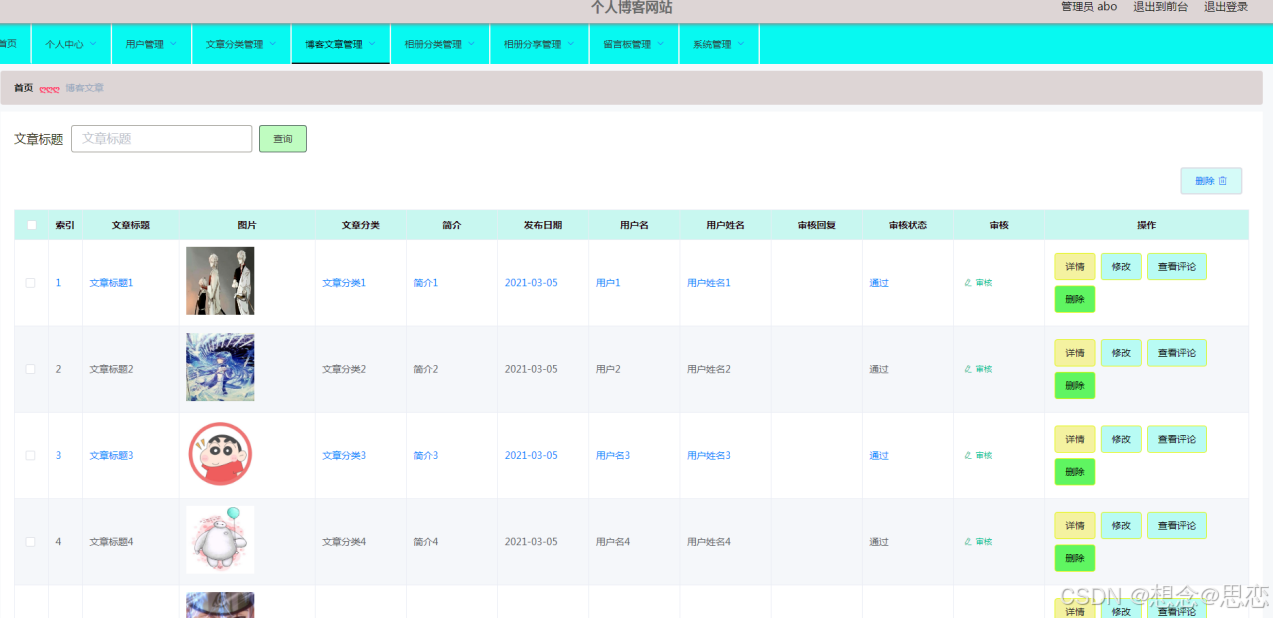
Task: Open the 个人中心 menu item
Action: coord(71,44)
